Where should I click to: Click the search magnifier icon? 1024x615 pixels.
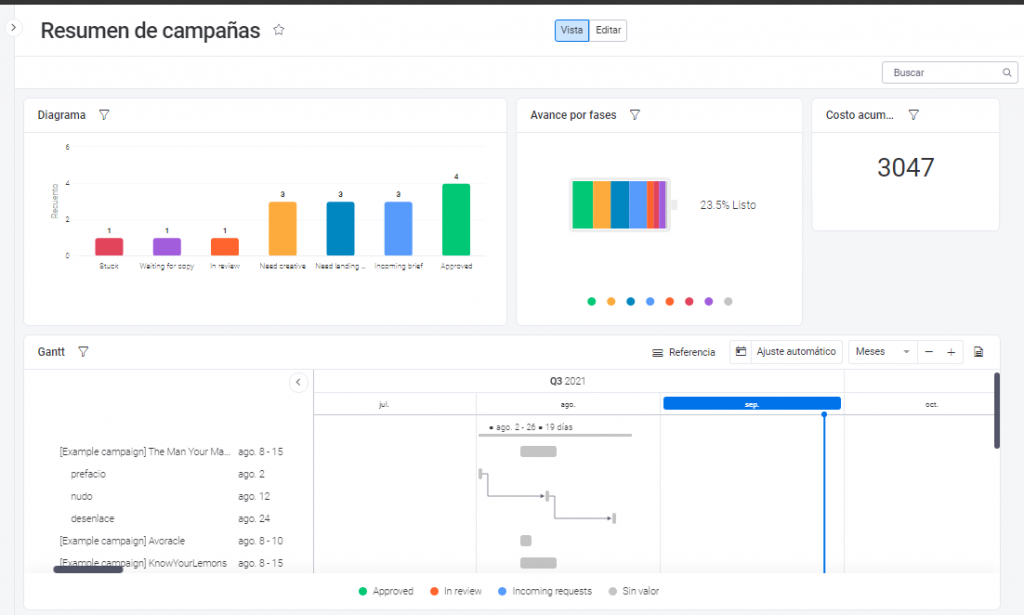pos(1007,73)
